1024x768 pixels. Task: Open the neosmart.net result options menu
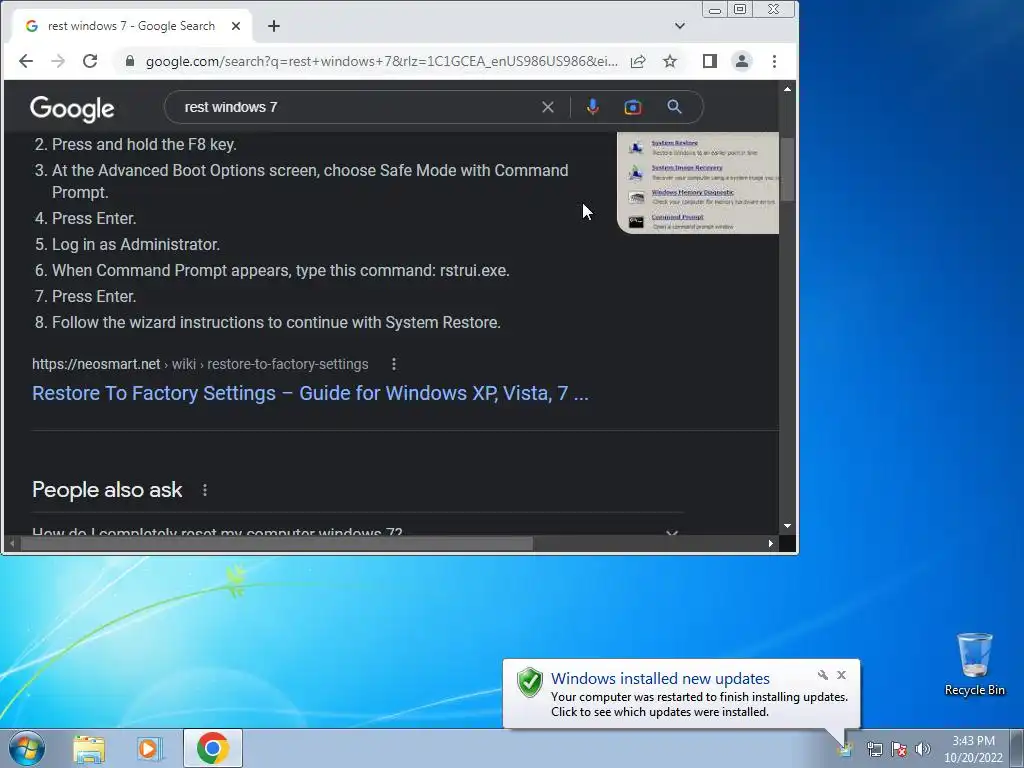[x=393, y=364]
